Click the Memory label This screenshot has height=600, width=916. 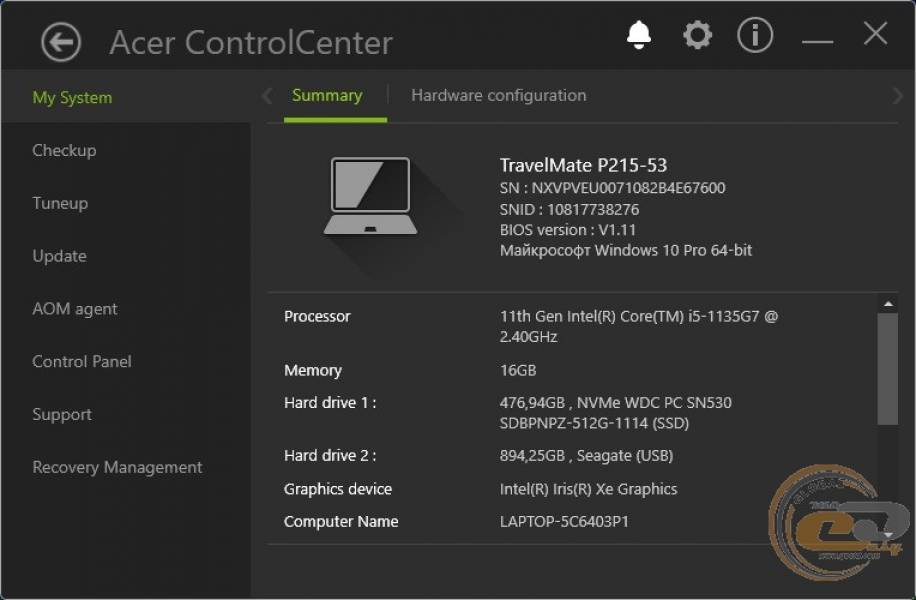pos(313,370)
